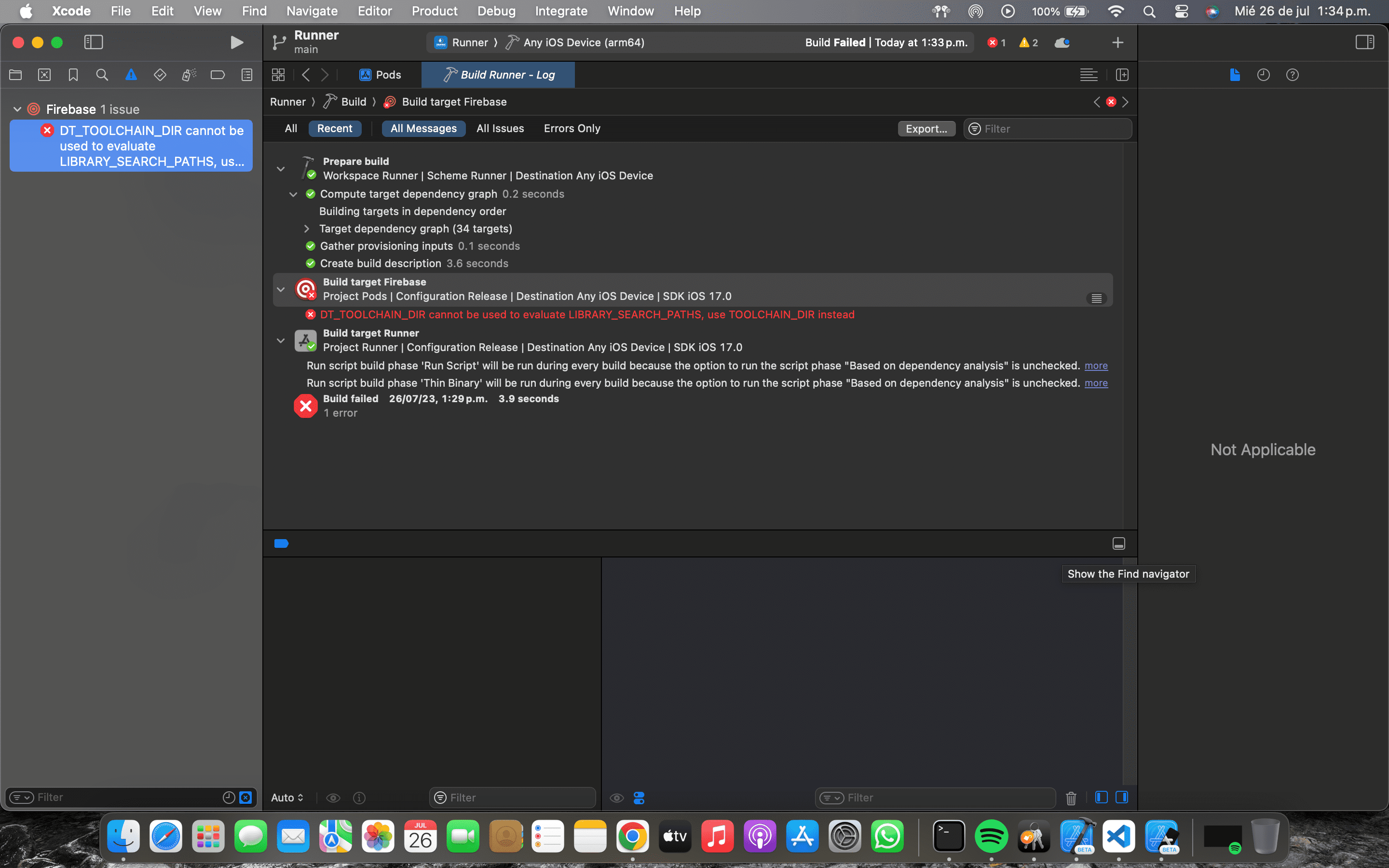Switch to the Pods tab
1389x868 pixels.
click(380, 75)
